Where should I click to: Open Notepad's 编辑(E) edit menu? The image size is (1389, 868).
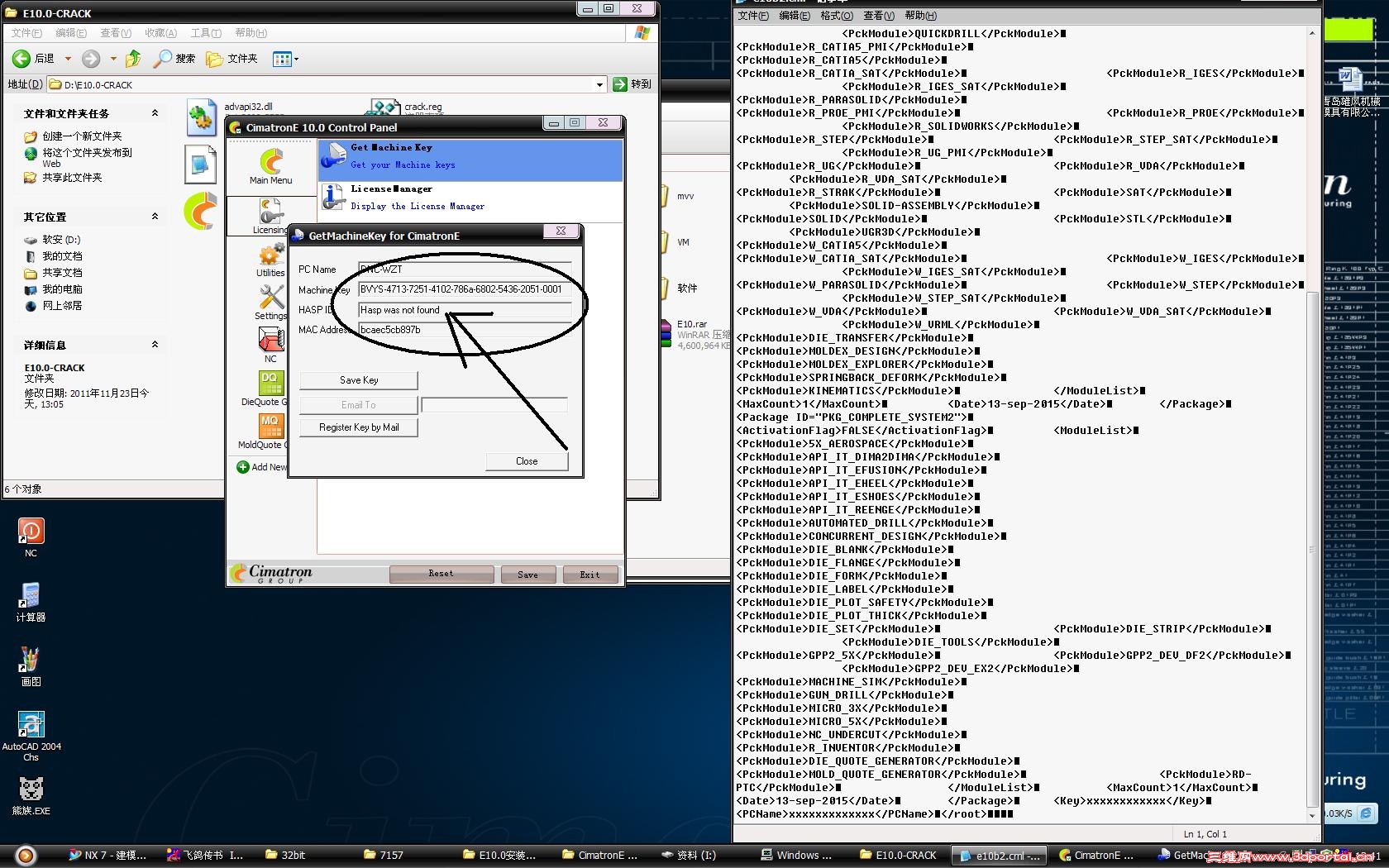tap(795, 16)
